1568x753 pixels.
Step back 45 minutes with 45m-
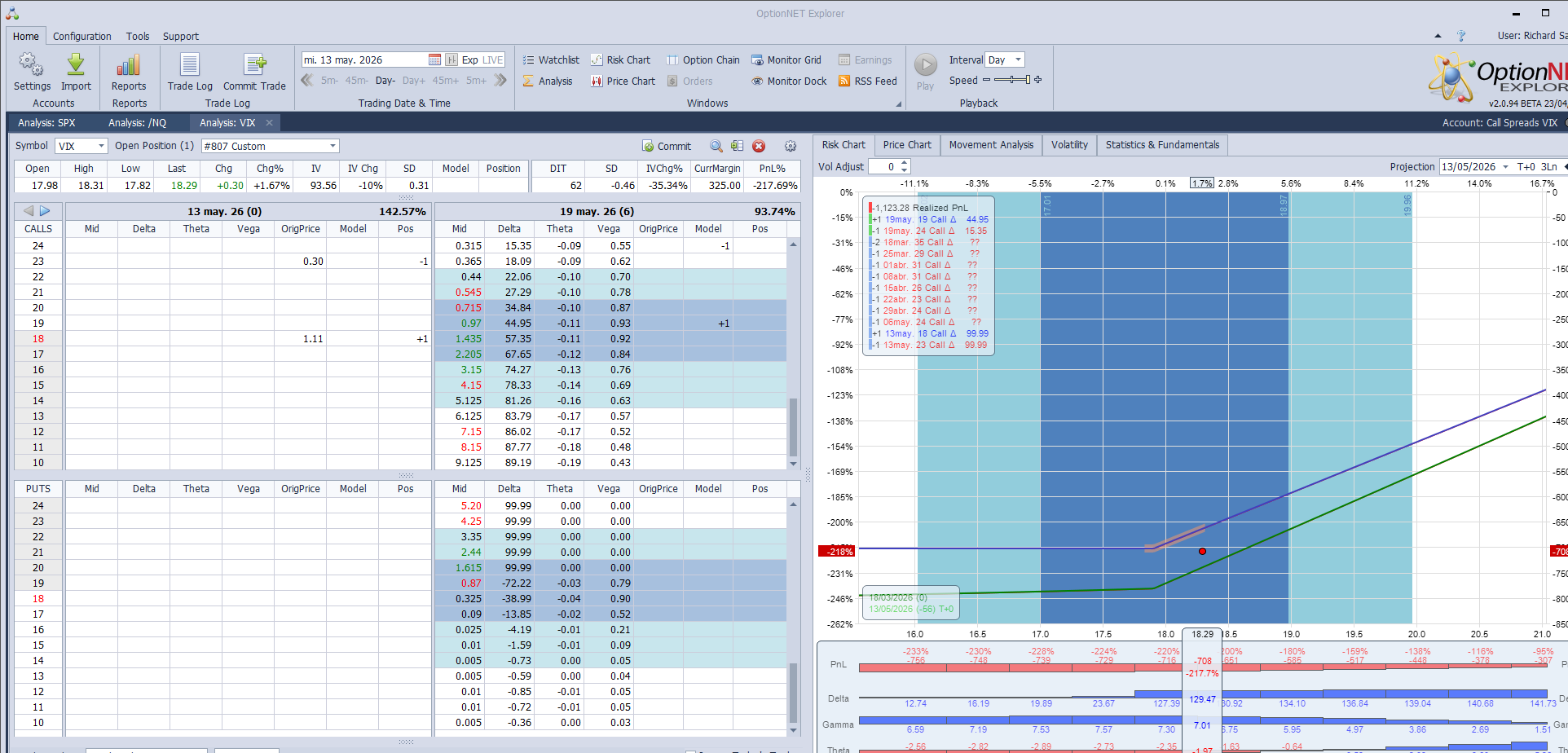click(356, 81)
